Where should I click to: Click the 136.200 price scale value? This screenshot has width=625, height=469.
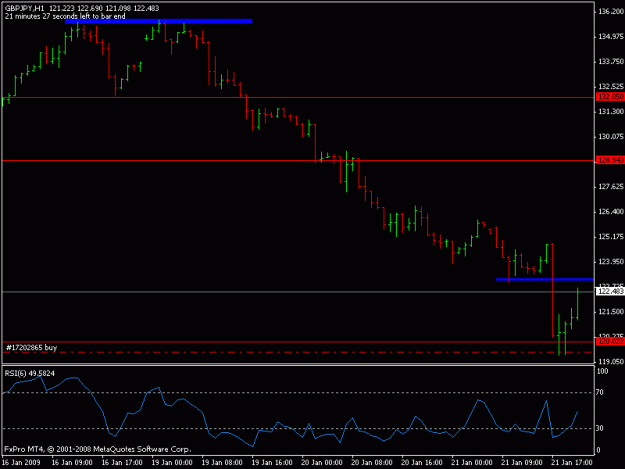tap(611, 12)
